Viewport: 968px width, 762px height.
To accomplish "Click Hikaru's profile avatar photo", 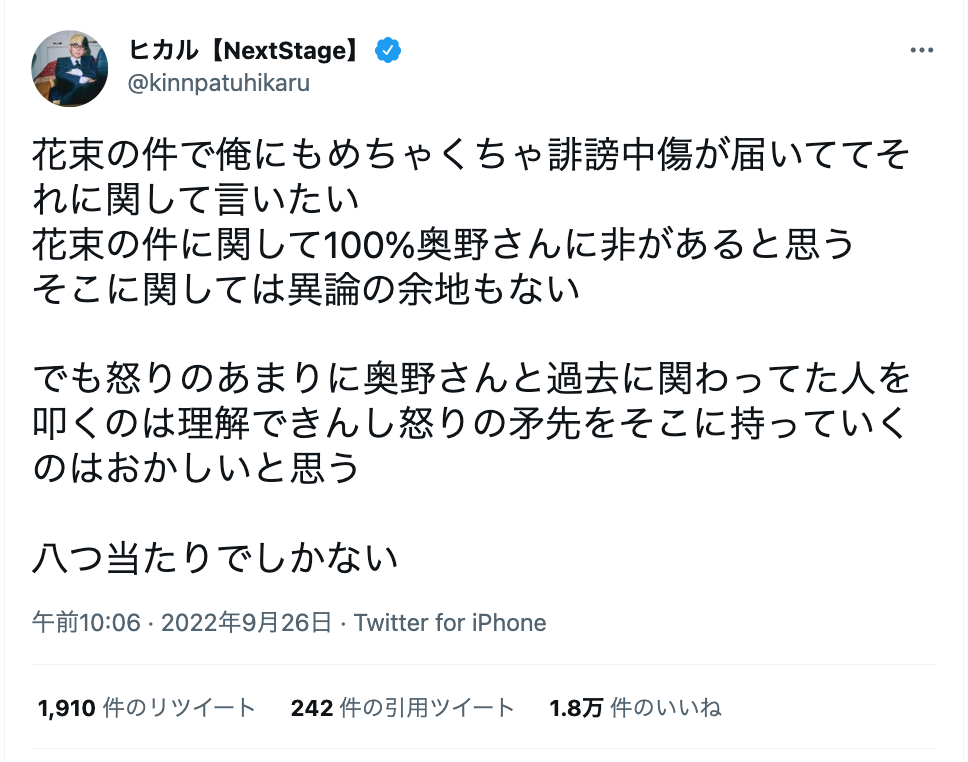I will [69, 69].
